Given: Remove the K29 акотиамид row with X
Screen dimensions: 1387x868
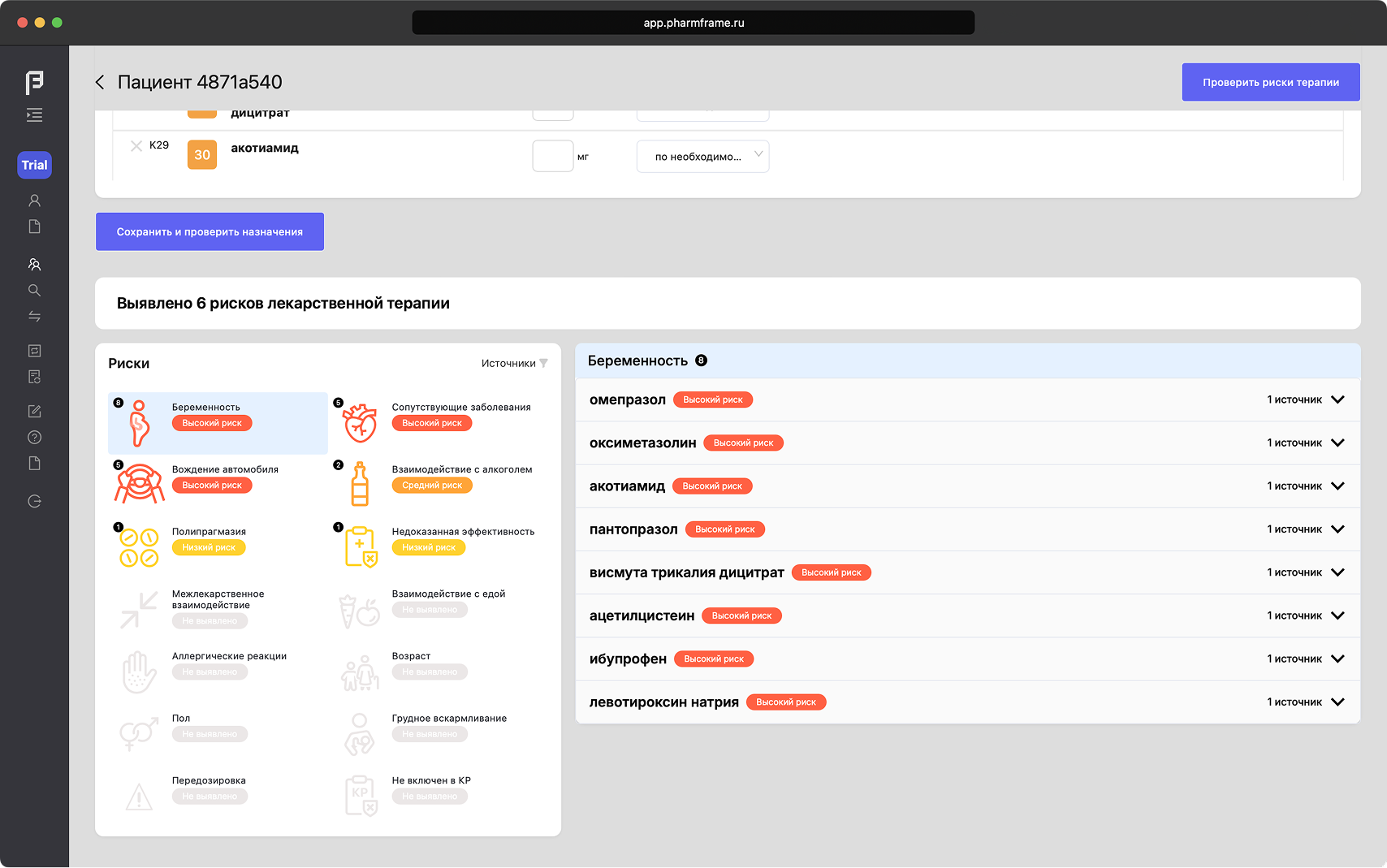Looking at the screenshot, I should pos(136,146).
